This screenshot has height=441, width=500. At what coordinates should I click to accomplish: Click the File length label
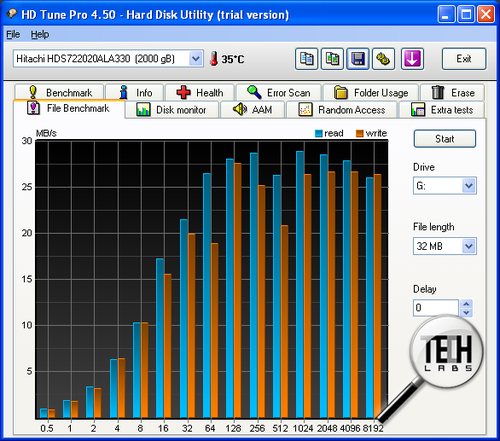pyautogui.click(x=433, y=227)
